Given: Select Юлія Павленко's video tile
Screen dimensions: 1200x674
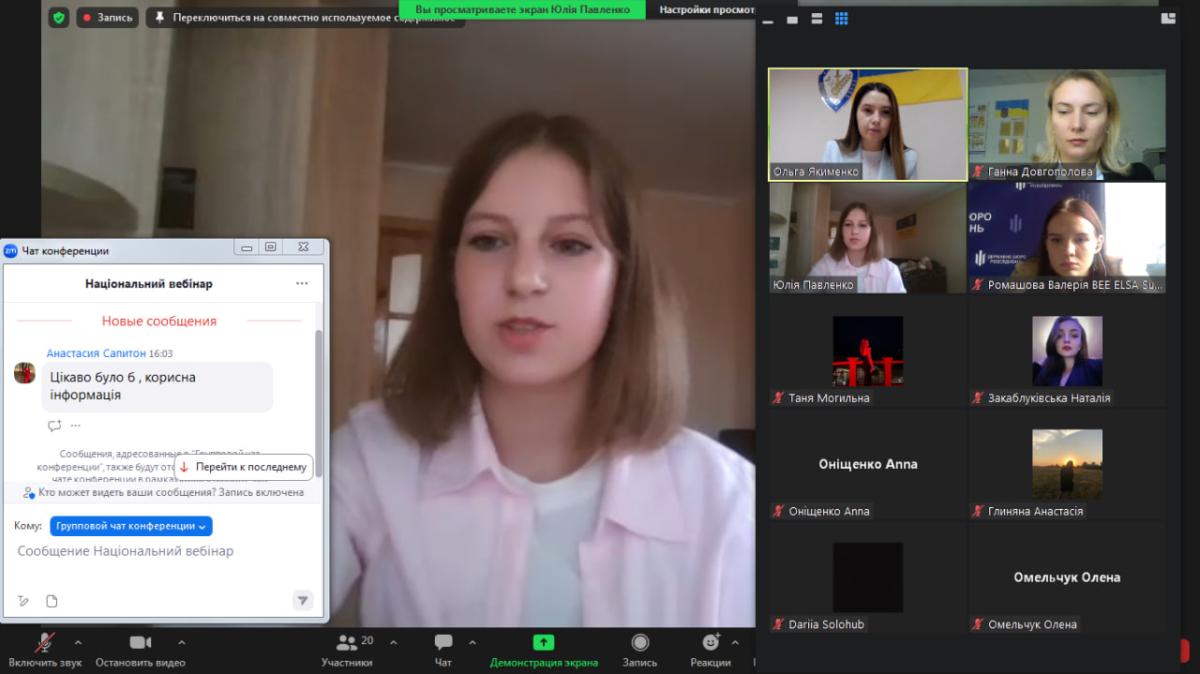Looking at the screenshot, I should point(868,238).
